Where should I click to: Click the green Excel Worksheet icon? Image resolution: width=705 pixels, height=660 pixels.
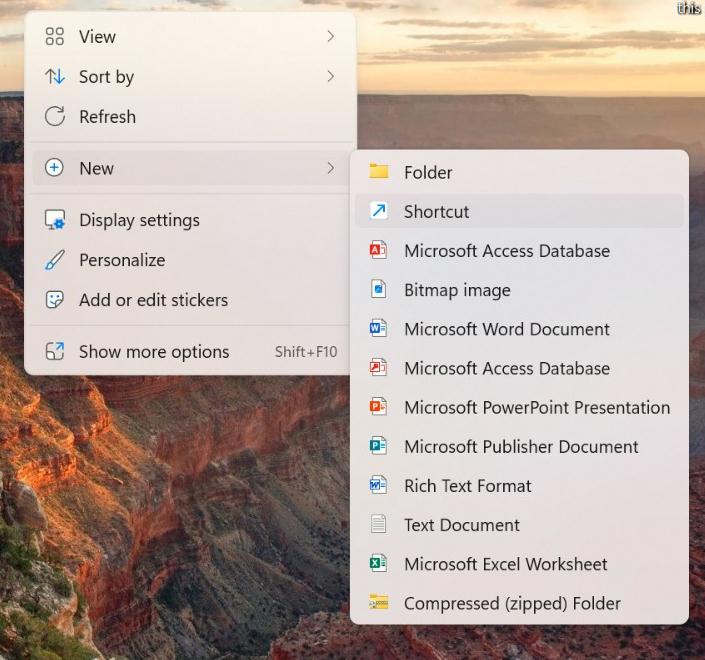(378, 564)
